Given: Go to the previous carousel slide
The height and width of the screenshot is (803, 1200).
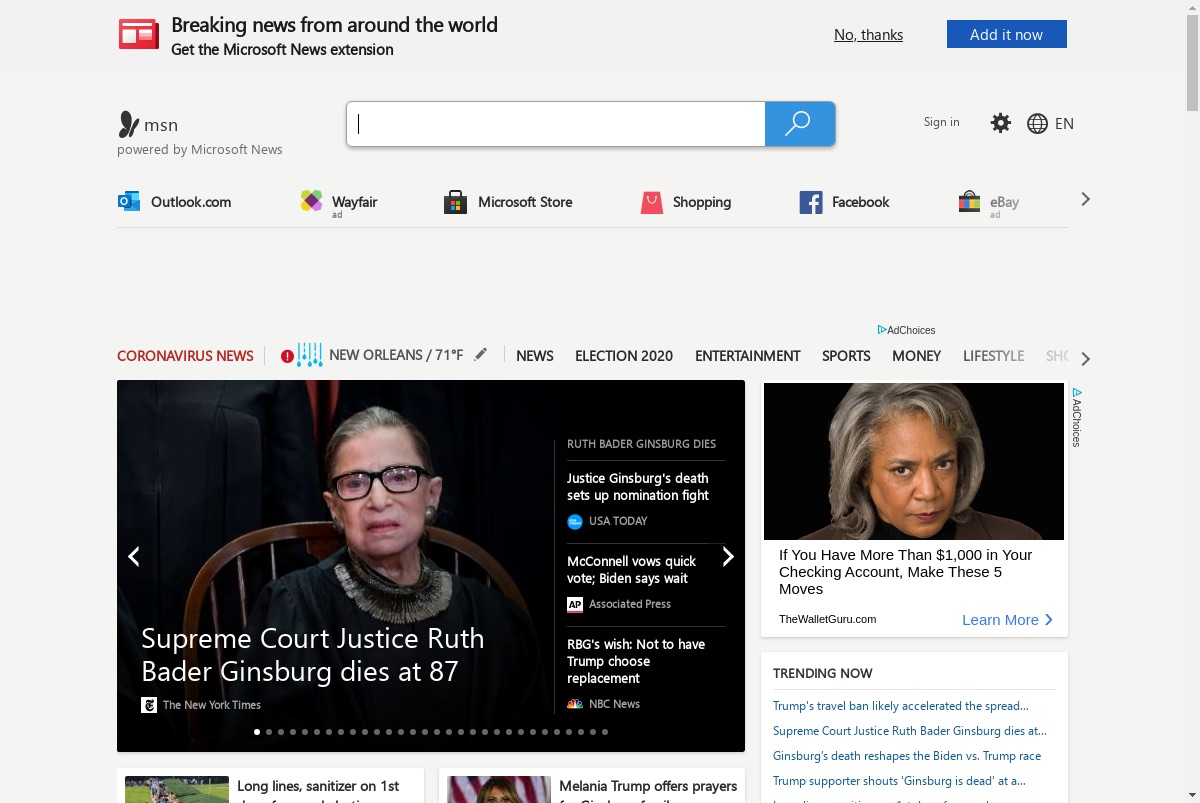Looking at the screenshot, I should 134,557.
